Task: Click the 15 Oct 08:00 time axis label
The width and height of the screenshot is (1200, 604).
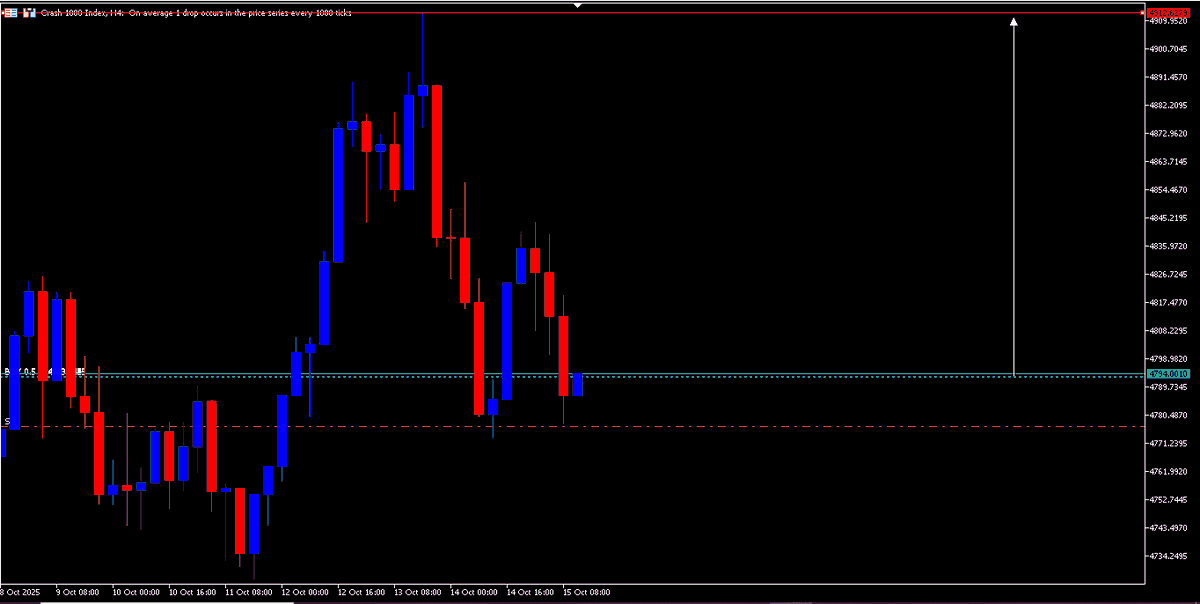Action: (x=587, y=592)
